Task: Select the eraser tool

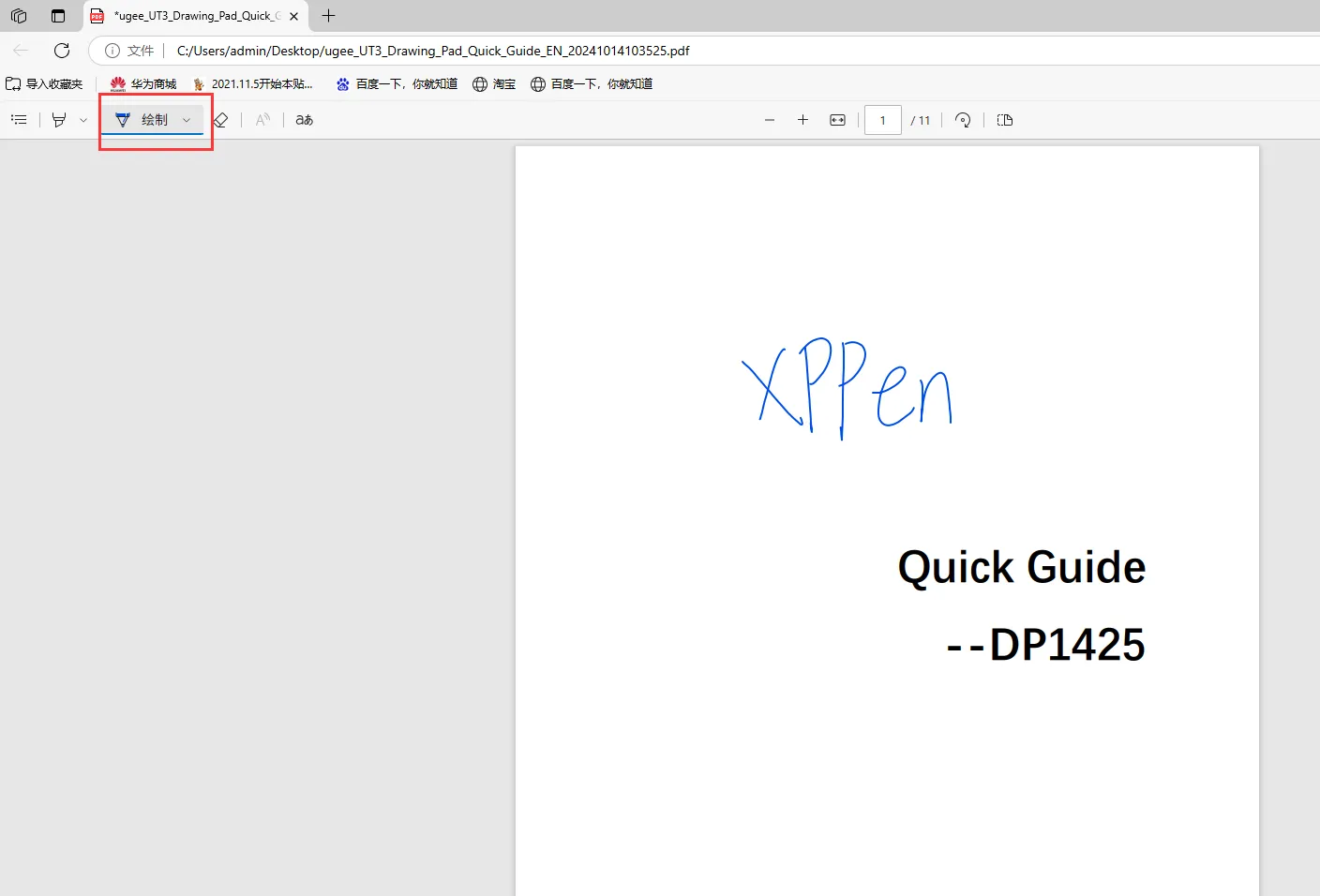Action: click(x=221, y=120)
